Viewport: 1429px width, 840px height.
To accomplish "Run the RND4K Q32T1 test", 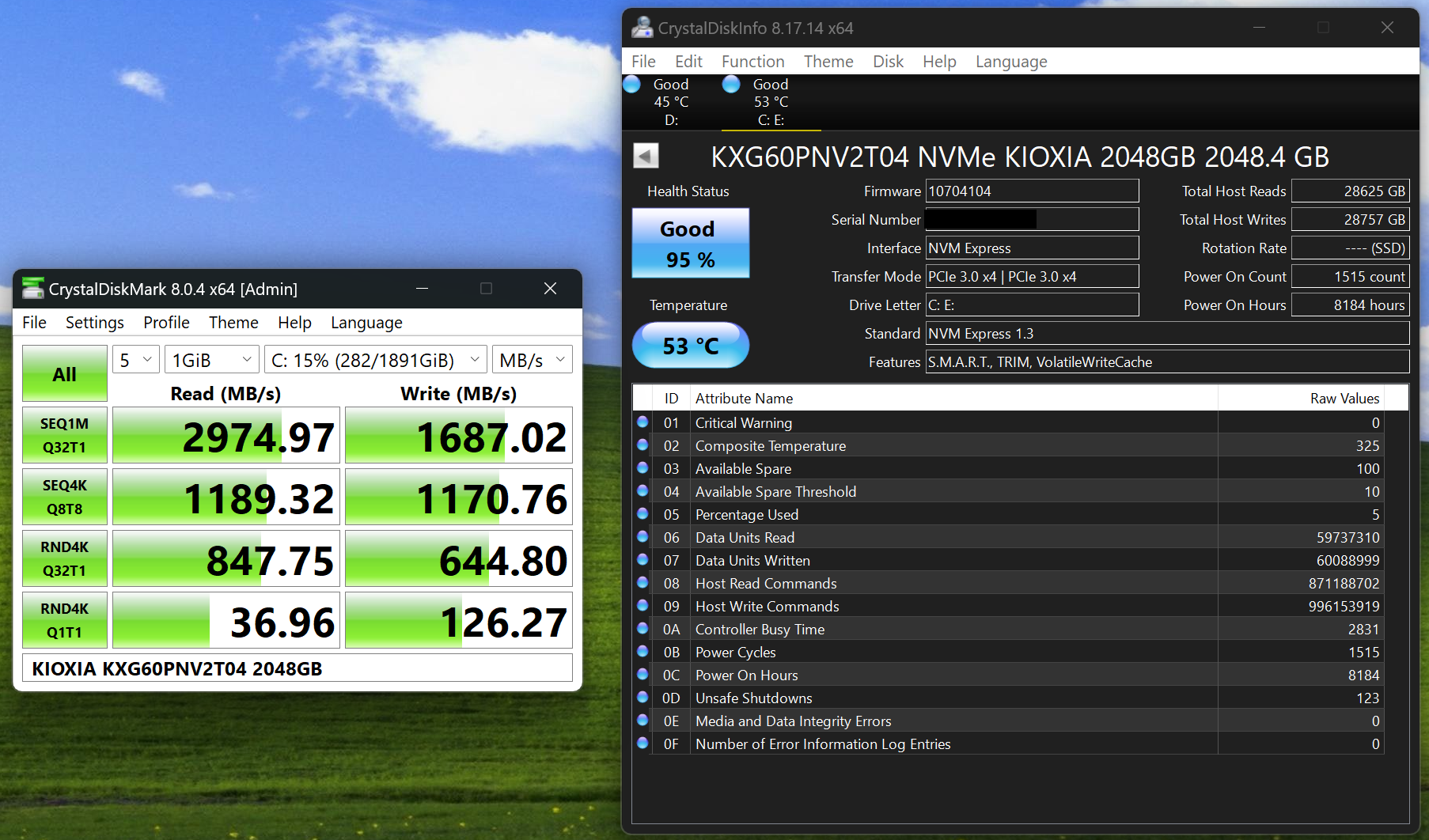I will (x=65, y=558).
